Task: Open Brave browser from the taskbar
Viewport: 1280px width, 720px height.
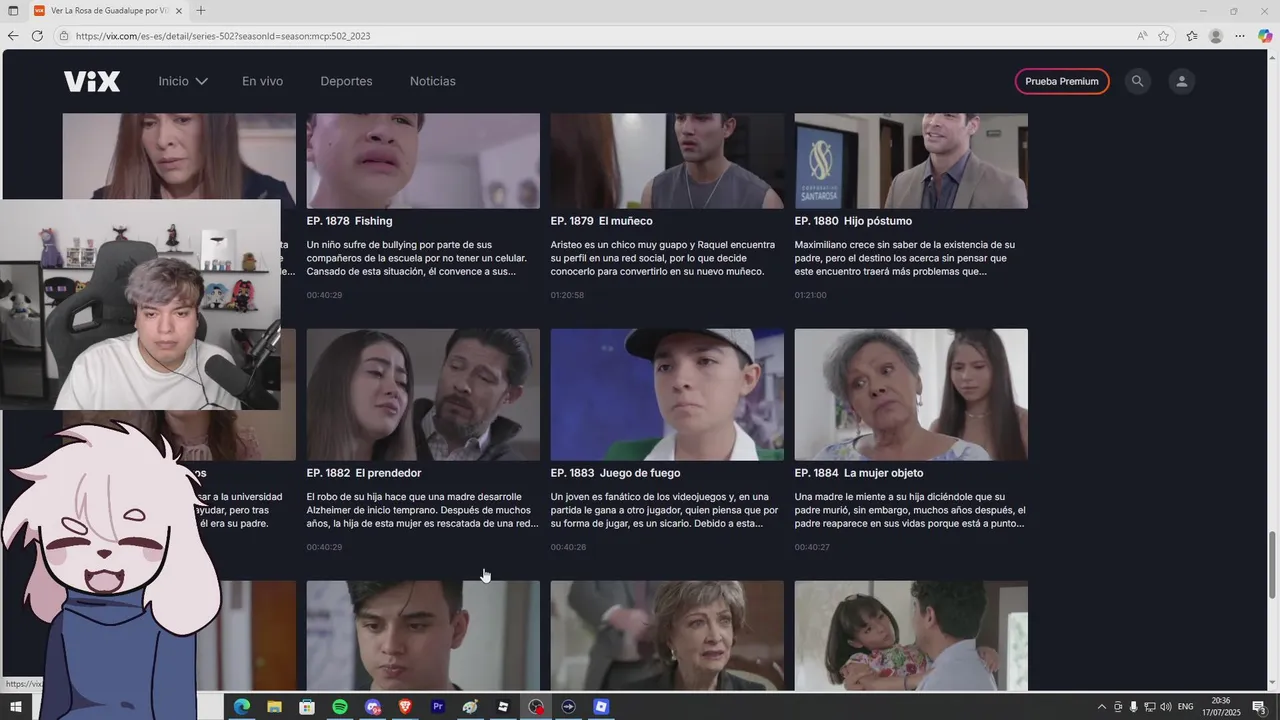Action: [x=405, y=707]
